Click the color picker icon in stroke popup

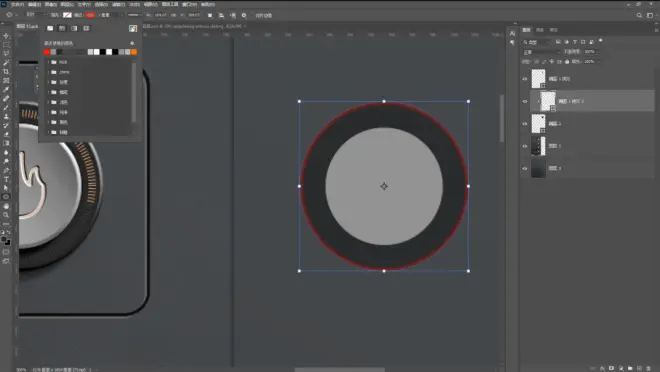[133, 29]
